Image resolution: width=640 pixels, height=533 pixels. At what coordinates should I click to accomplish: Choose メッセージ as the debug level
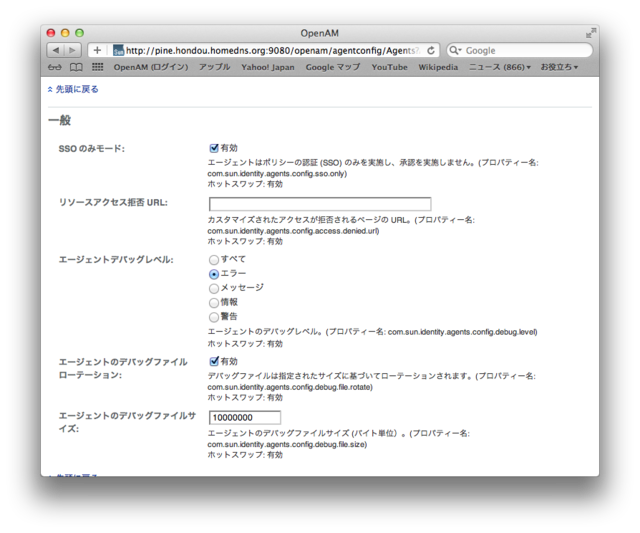click(214, 288)
